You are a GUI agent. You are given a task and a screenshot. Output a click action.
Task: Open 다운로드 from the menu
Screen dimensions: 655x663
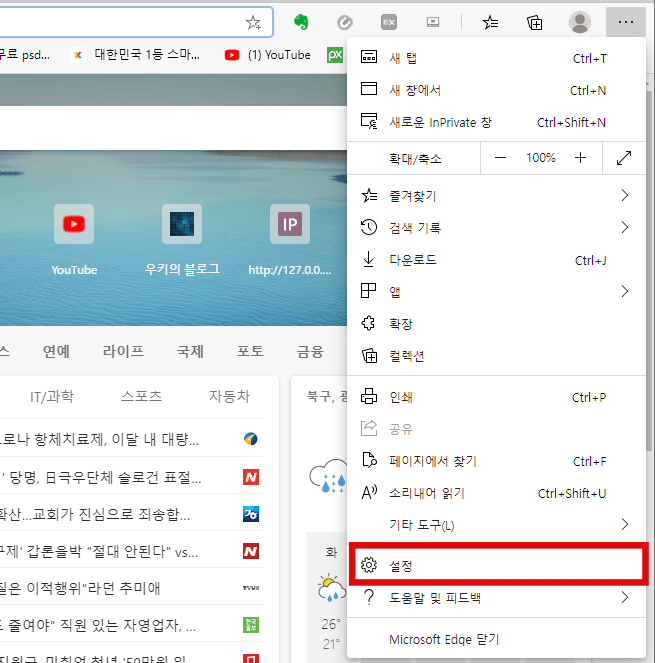pyautogui.click(x=496, y=260)
